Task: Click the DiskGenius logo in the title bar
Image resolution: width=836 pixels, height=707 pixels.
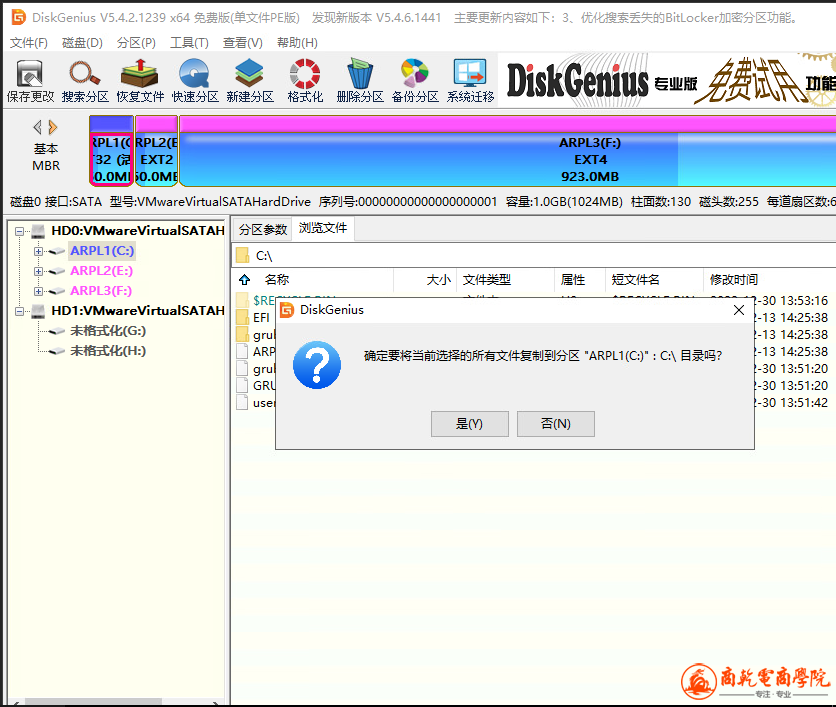Action: tap(18, 17)
